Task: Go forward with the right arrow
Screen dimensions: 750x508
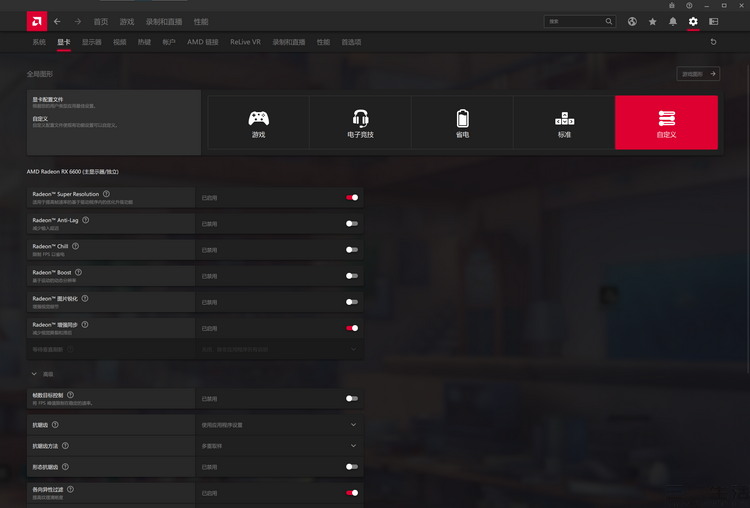Action: pos(77,22)
